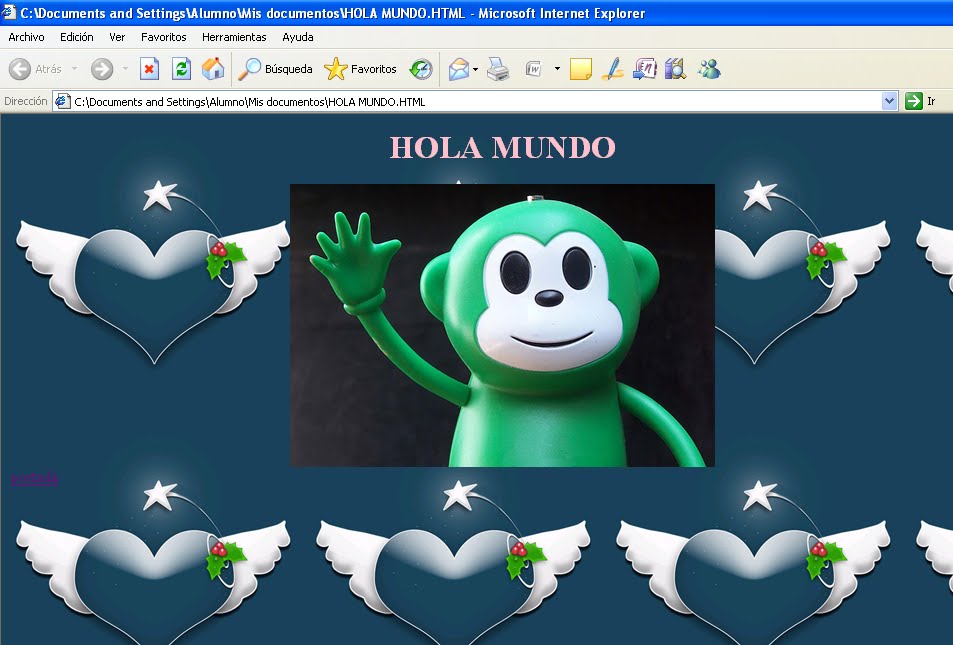Expand the Mail icon dropdown arrow

point(475,69)
